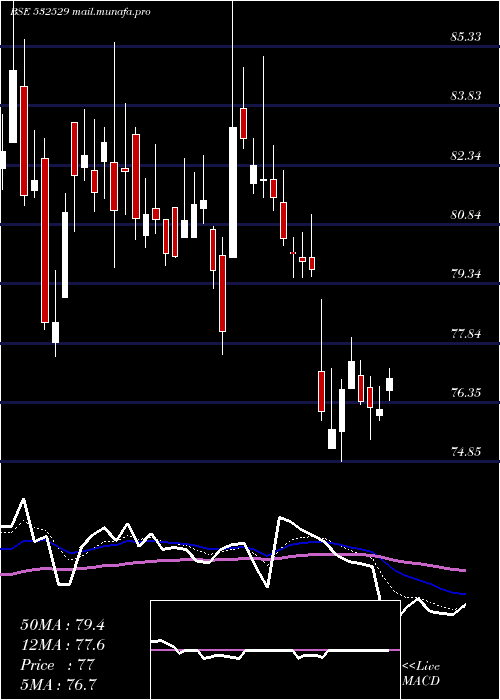Click the mail.munafa.pro watermark text
The width and height of the screenshot is (500, 700).
pyautogui.click(x=111, y=12)
